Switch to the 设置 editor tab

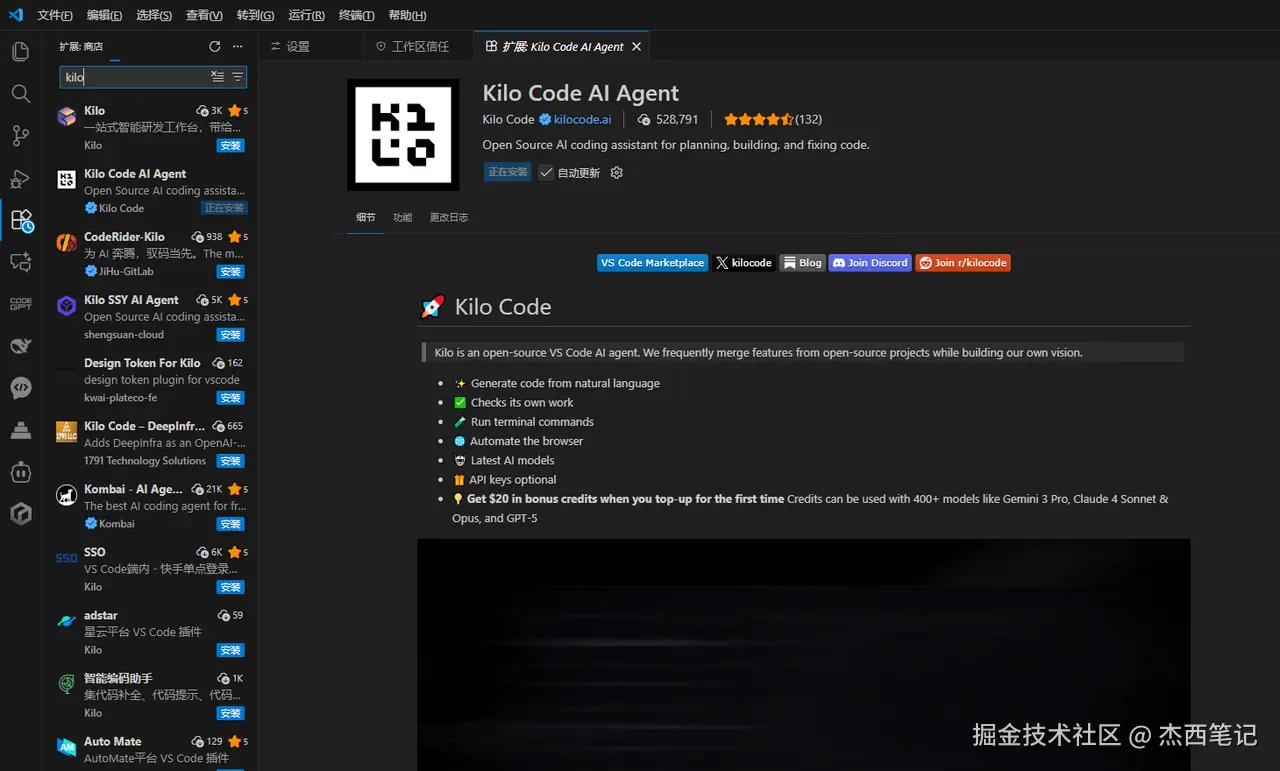(311, 46)
